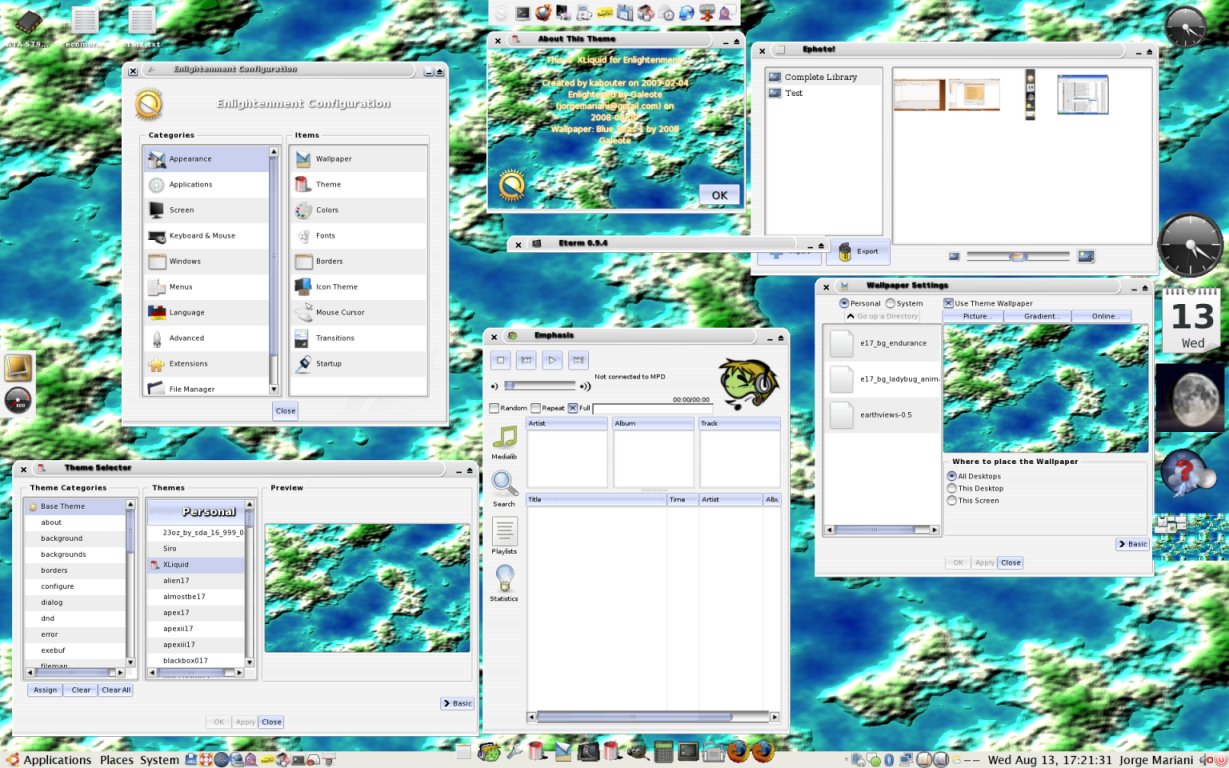Click the Bluetooth tray icon
This screenshot has width=1229, height=768.
[887, 760]
